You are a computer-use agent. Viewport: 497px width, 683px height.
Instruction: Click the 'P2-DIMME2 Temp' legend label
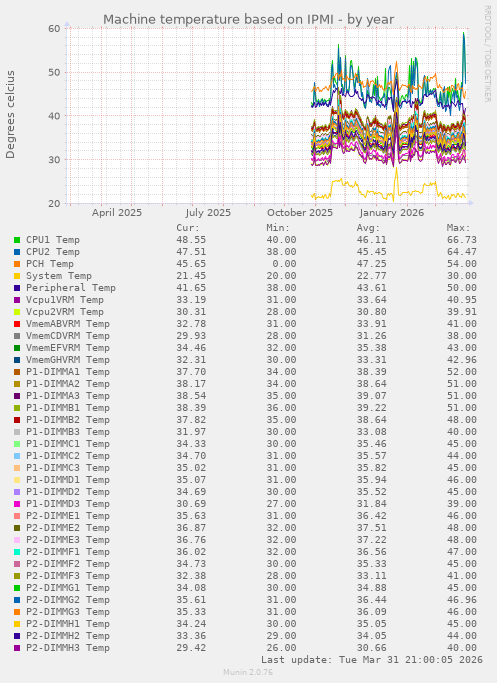coord(68,528)
